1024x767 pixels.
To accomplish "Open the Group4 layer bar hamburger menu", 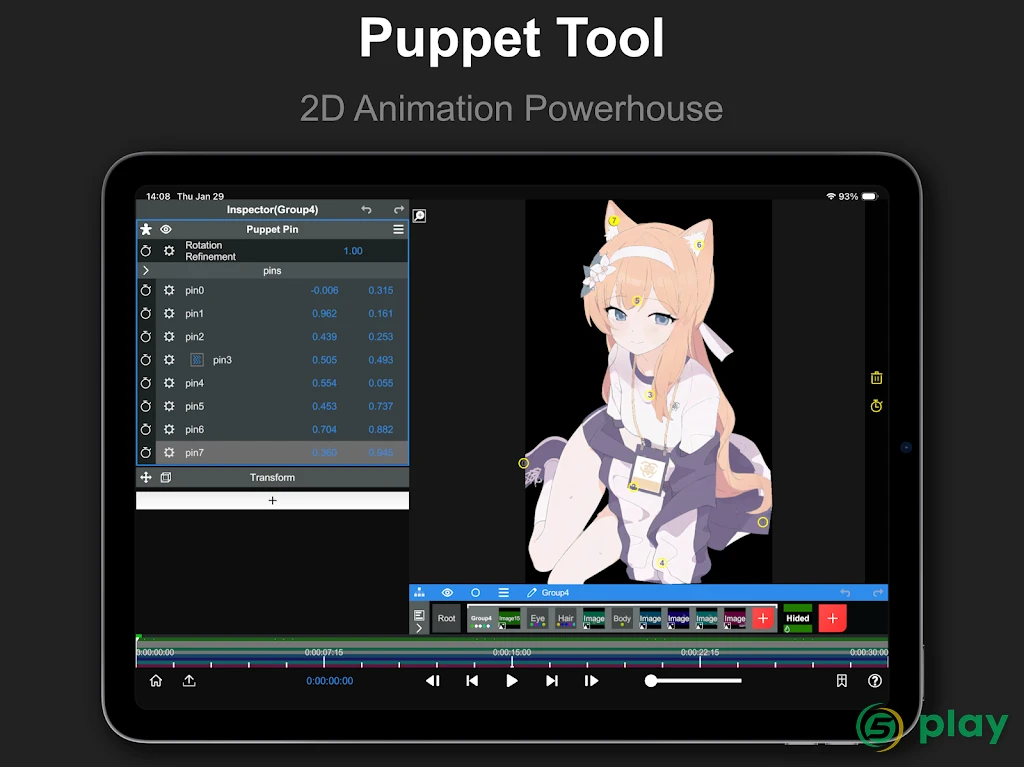I will point(504,593).
